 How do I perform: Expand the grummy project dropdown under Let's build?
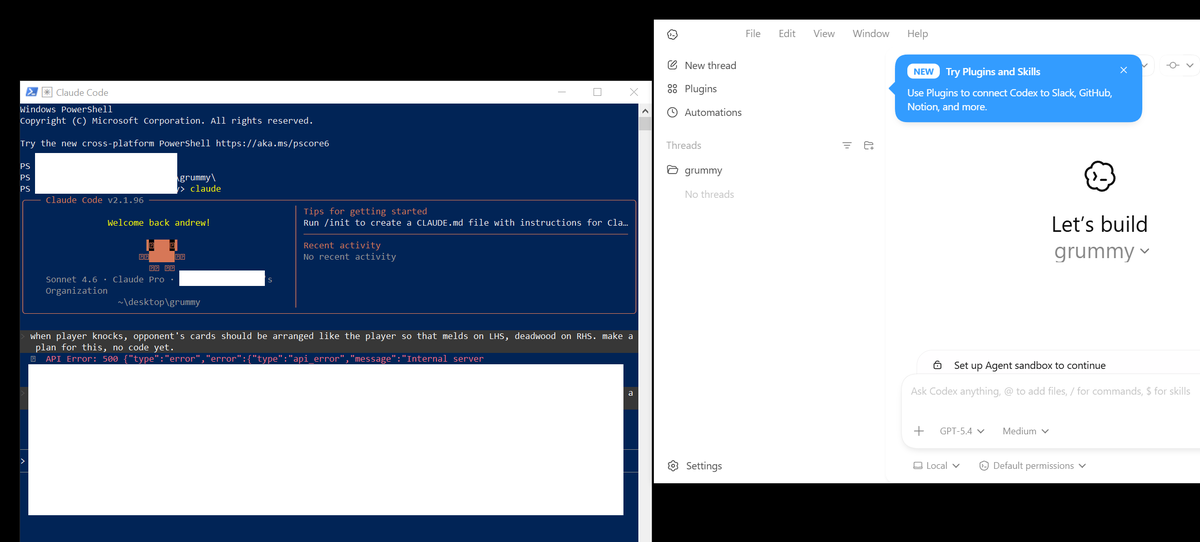tap(1102, 251)
